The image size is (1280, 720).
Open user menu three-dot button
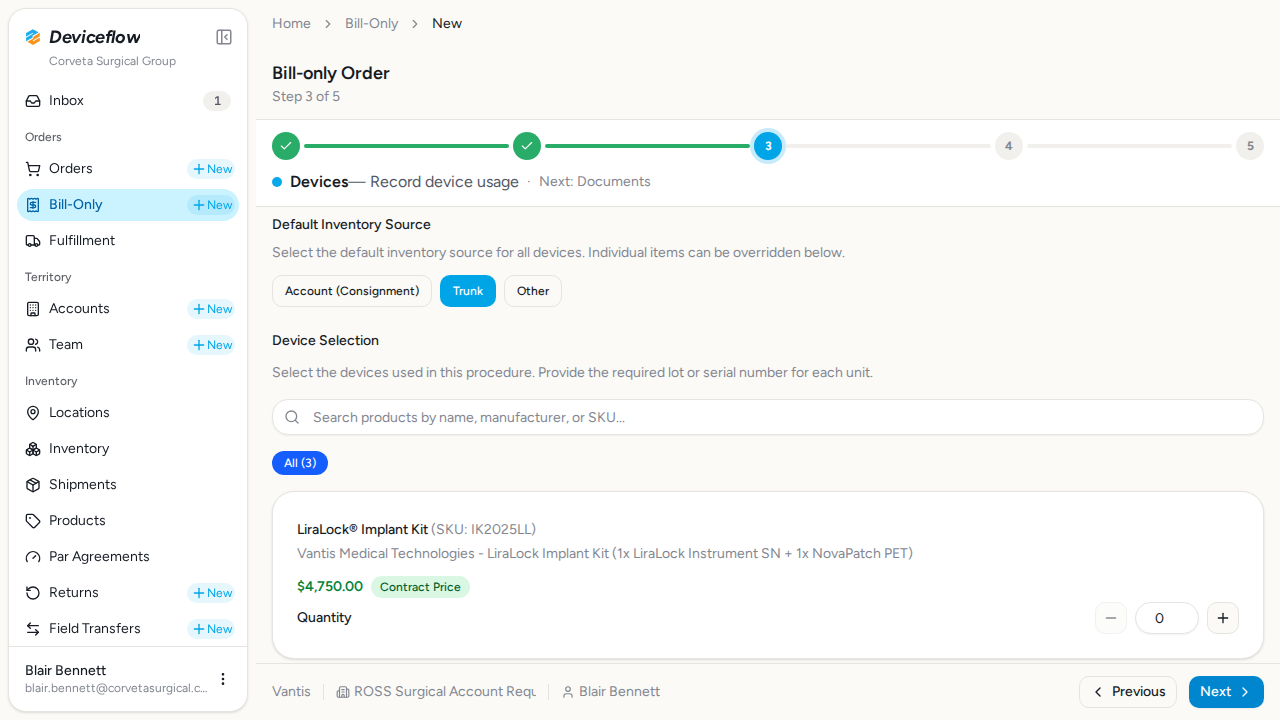pos(223,679)
